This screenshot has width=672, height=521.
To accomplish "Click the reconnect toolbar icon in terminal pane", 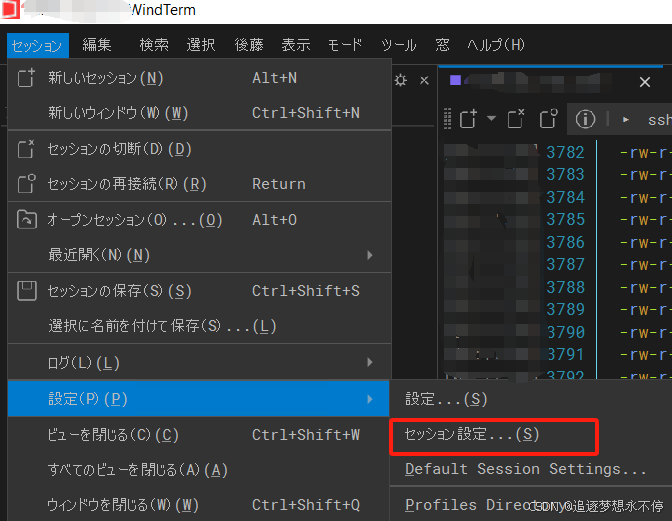I will (x=548, y=118).
